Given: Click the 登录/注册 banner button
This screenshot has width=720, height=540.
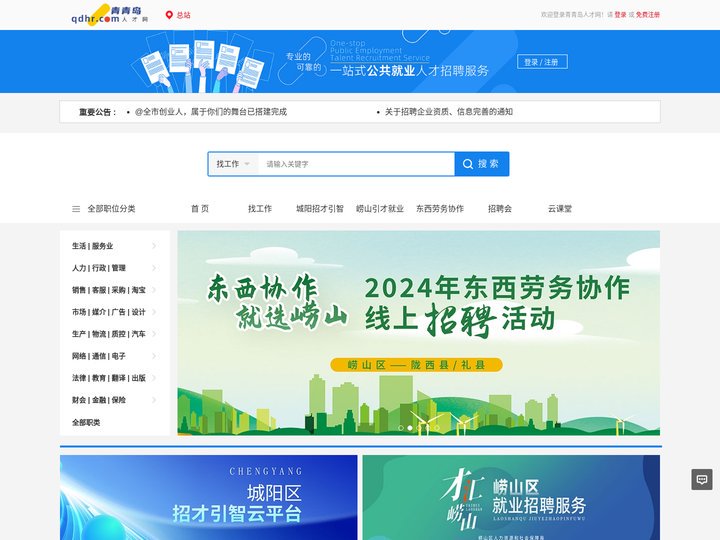Looking at the screenshot, I should (x=542, y=62).
